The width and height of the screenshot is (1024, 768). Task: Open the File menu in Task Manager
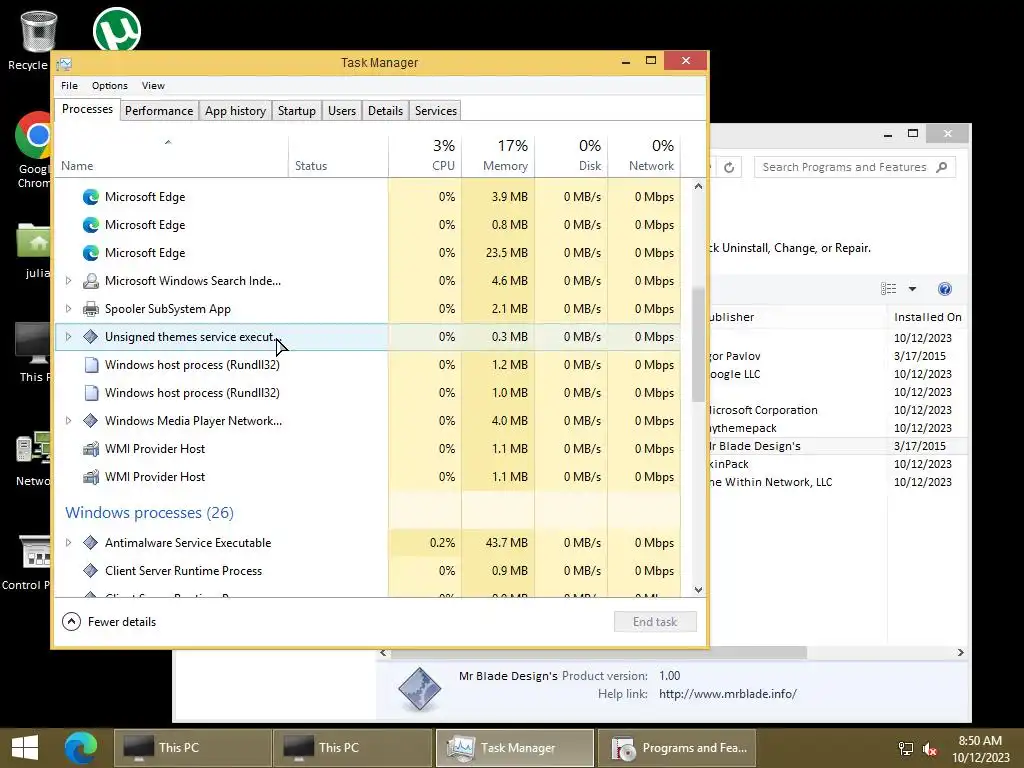click(x=69, y=86)
